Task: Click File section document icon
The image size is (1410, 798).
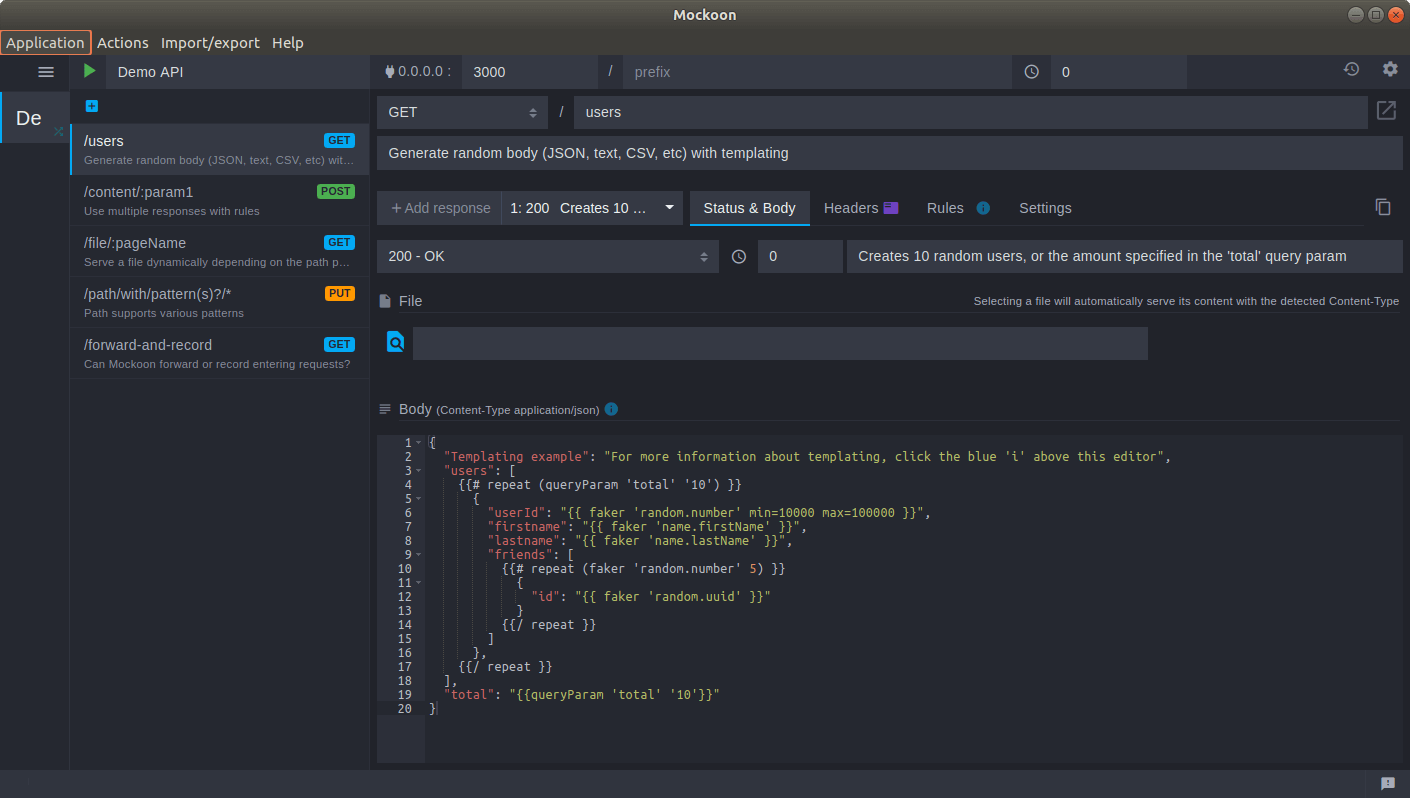Action: click(385, 301)
